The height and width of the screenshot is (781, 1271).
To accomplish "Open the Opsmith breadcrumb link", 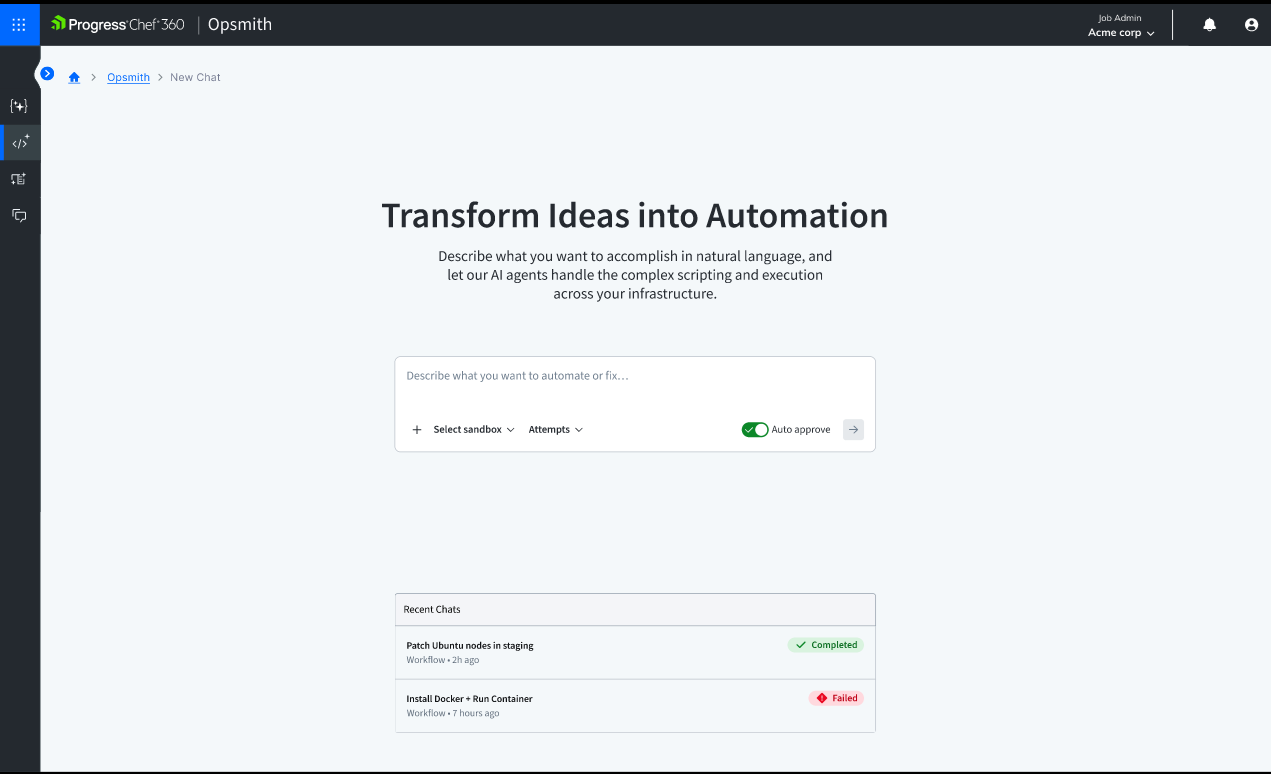I will coord(128,77).
